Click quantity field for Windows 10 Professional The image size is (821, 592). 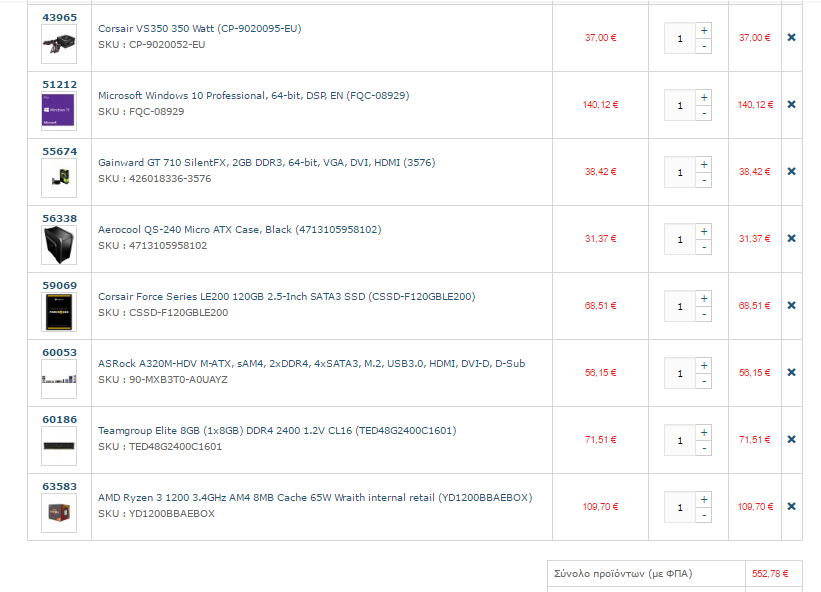(680, 105)
